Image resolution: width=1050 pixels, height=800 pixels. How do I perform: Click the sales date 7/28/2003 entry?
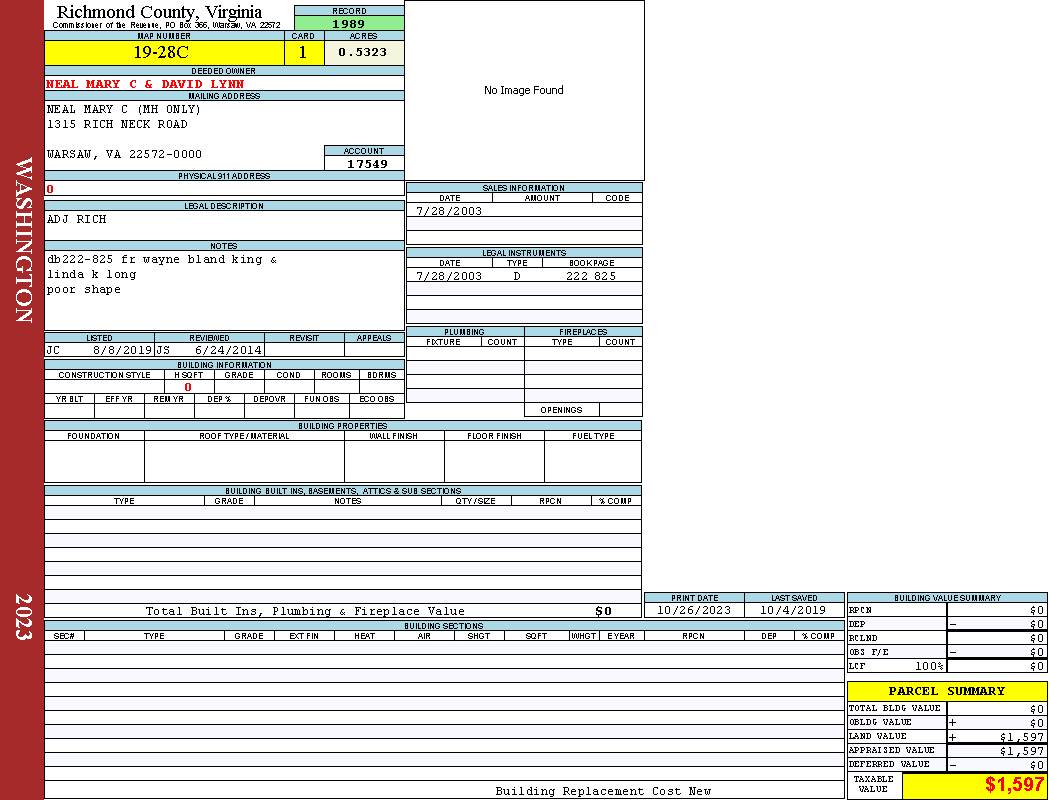point(449,211)
